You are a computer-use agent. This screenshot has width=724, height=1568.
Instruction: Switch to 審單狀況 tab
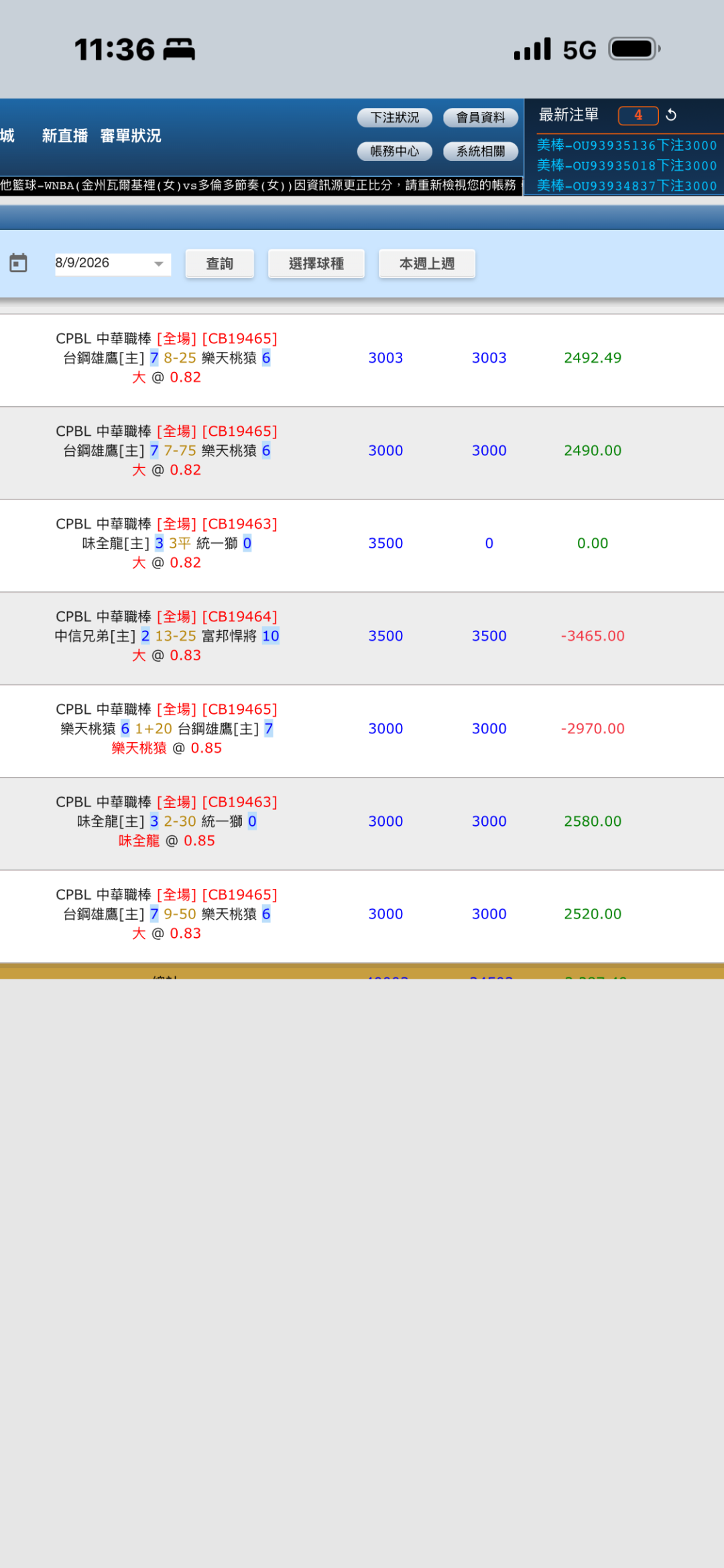point(131,136)
